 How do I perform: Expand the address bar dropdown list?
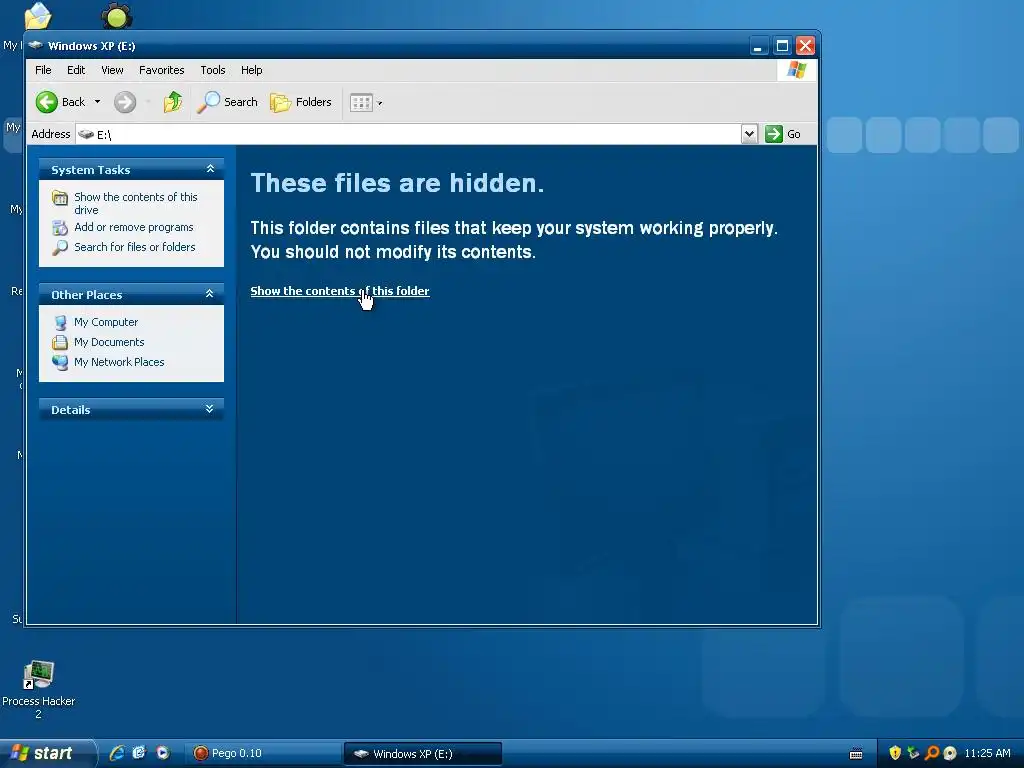click(x=749, y=135)
